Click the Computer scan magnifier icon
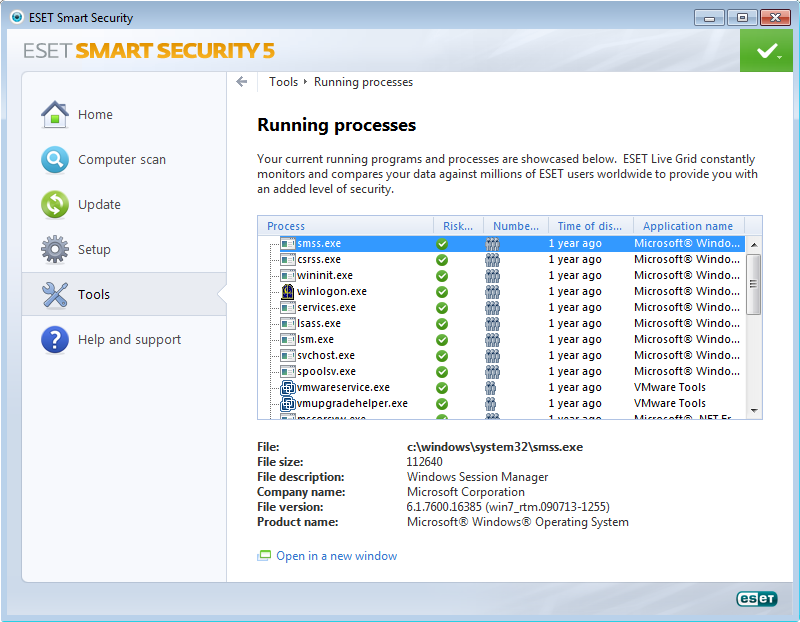800x622 pixels. [x=55, y=160]
